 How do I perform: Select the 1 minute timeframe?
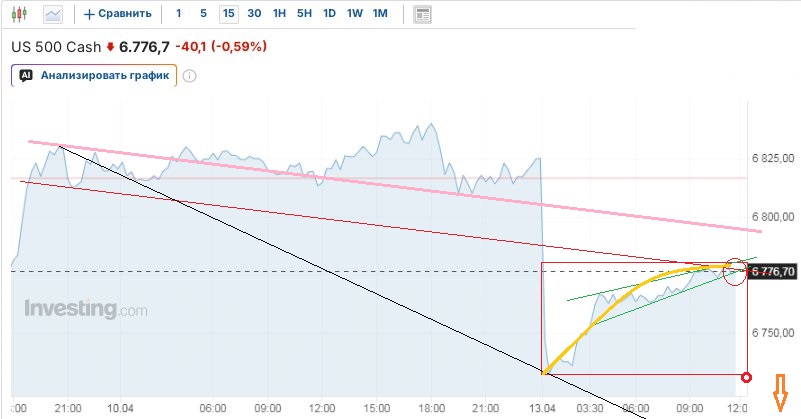(x=179, y=14)
